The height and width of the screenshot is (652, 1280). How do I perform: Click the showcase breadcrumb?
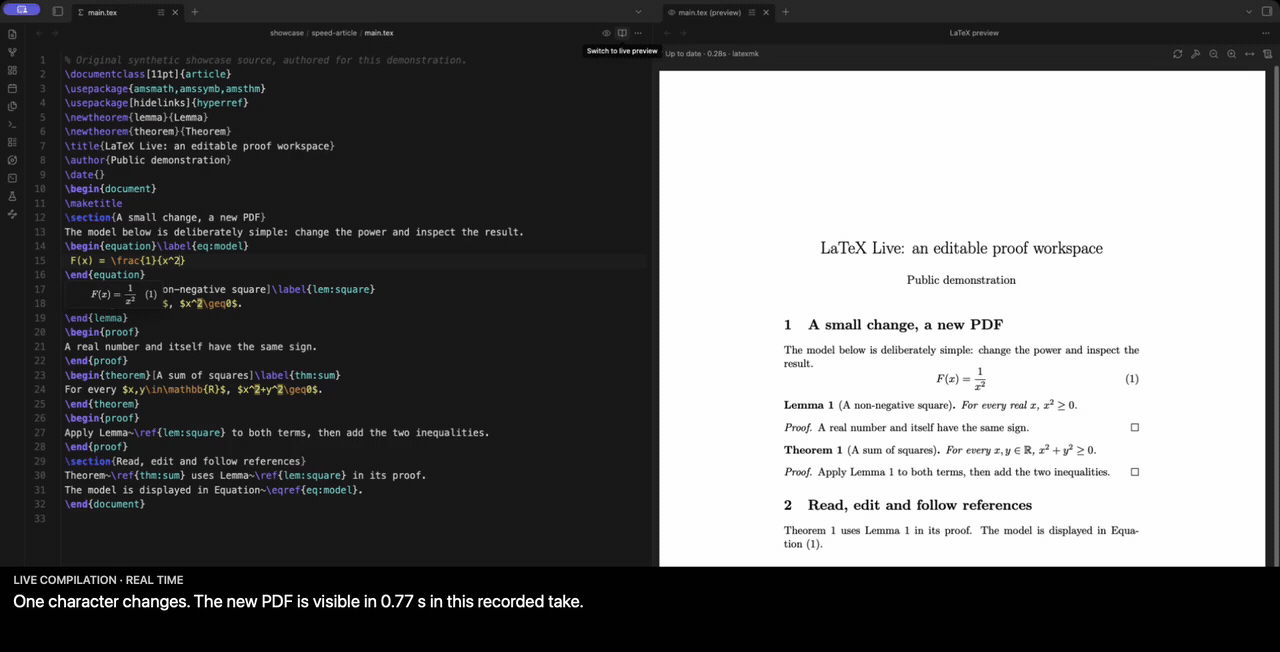pyautogui.click(x=287, y=33)
